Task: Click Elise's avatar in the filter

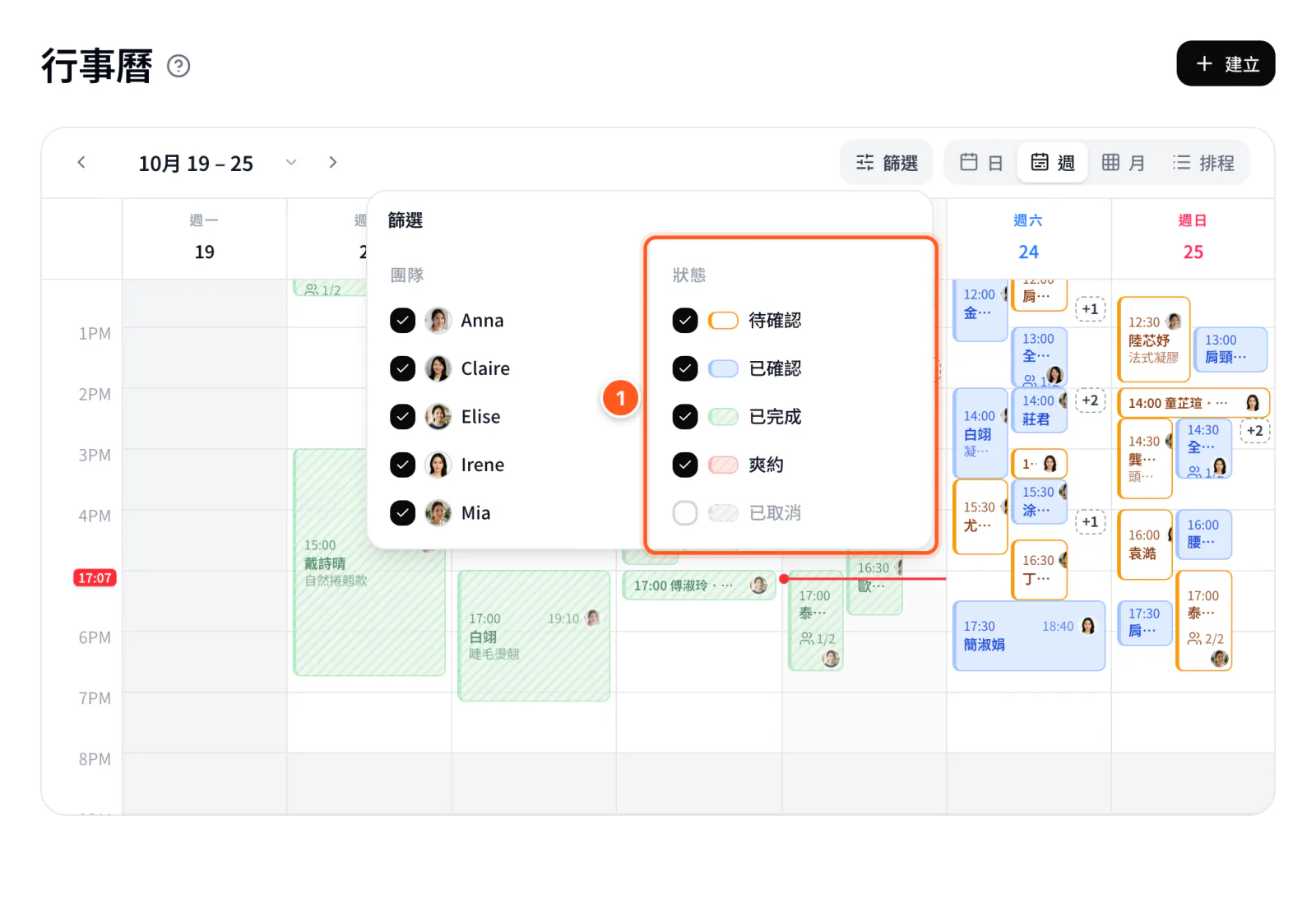Action: pyautogui.click(x=438, y=417)
